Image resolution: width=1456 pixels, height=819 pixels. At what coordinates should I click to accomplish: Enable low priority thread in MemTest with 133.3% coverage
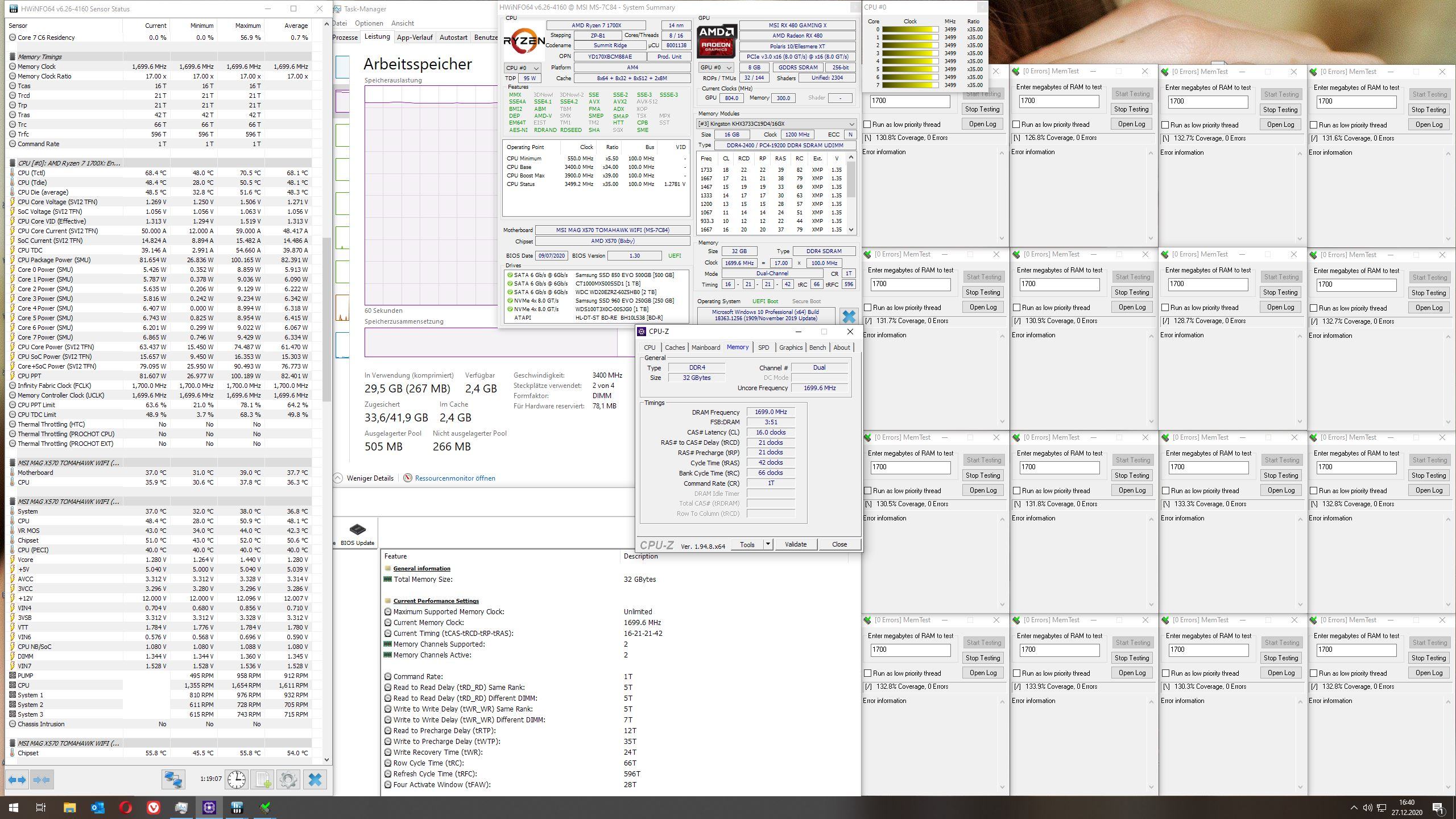pos(1166,491)
